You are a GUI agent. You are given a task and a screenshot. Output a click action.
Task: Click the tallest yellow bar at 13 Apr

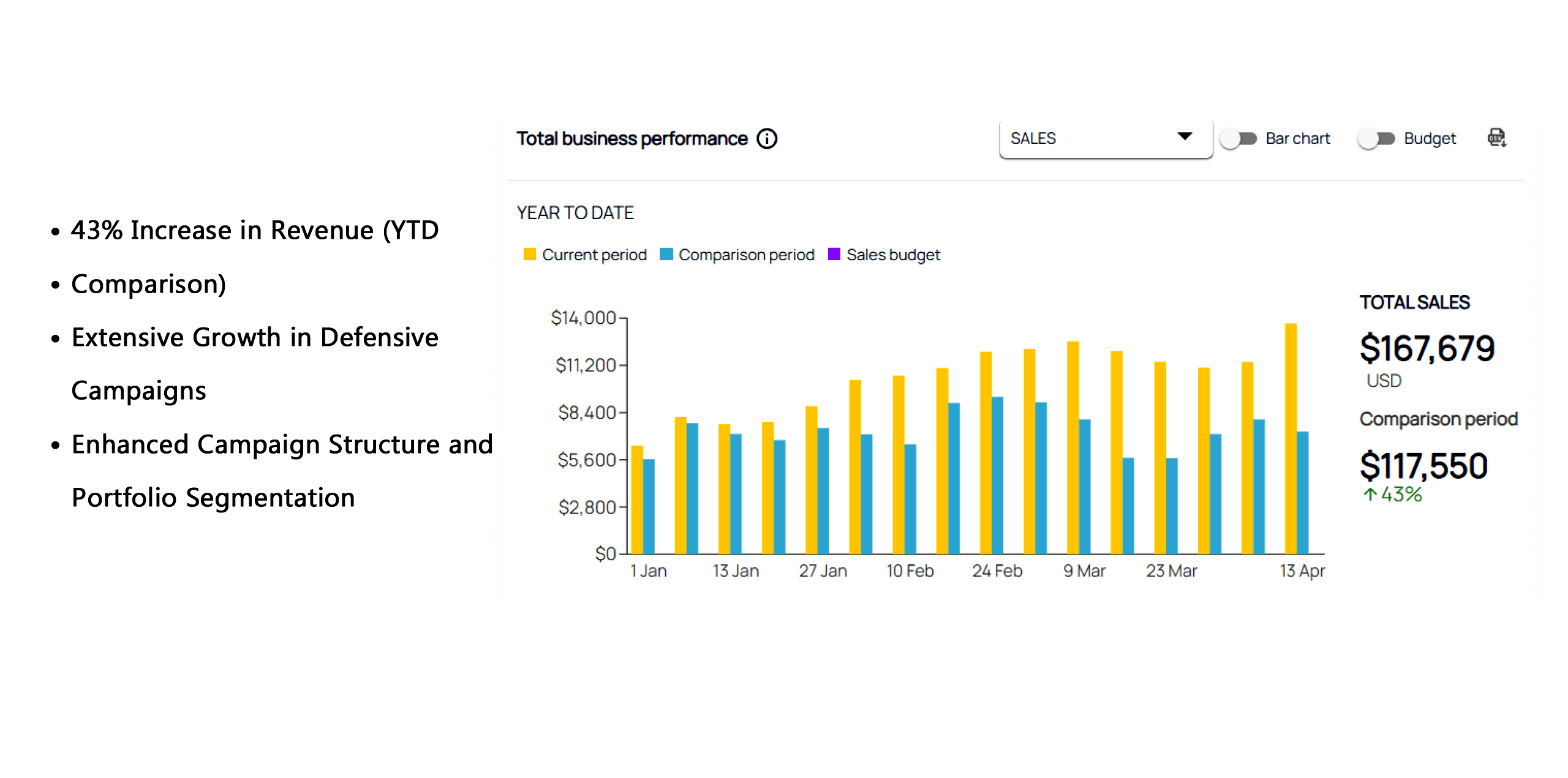1291,438
